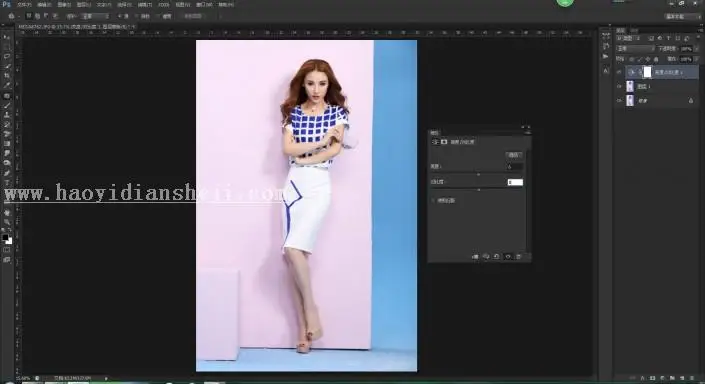This screenshot has width=705, height=384.
Task: Toggle lock position in Layers panel
Action: (648, 59)
